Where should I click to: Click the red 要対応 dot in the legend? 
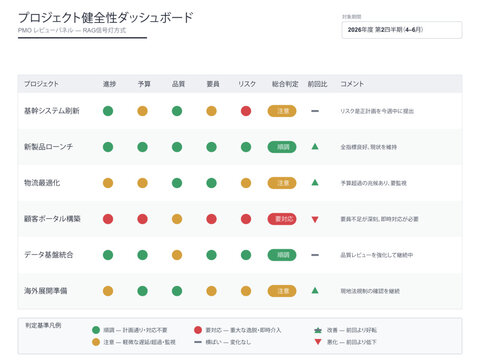pyautogui.click(x=198, y=330)
